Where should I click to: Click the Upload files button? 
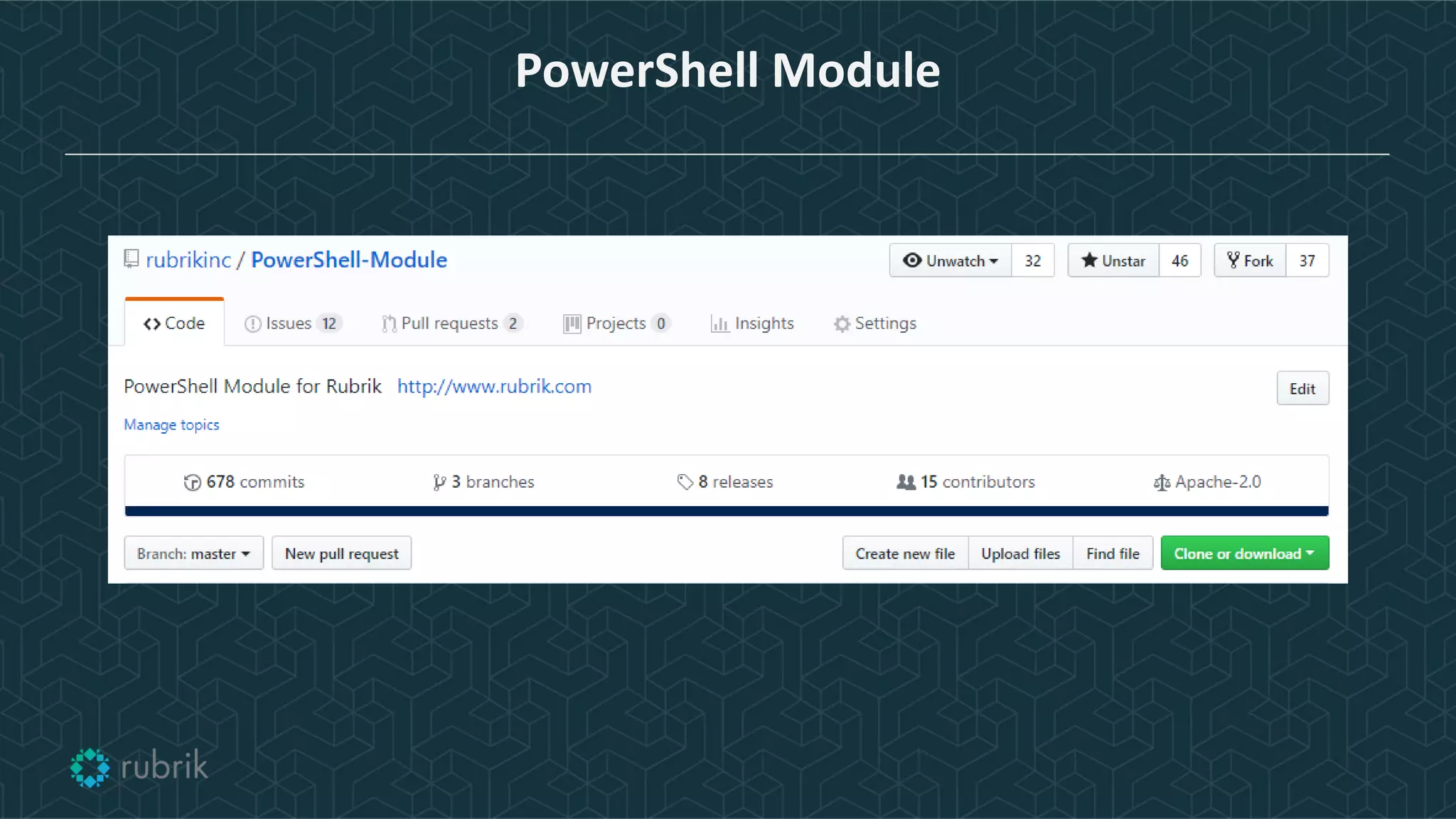click(x=1020, y=553)
